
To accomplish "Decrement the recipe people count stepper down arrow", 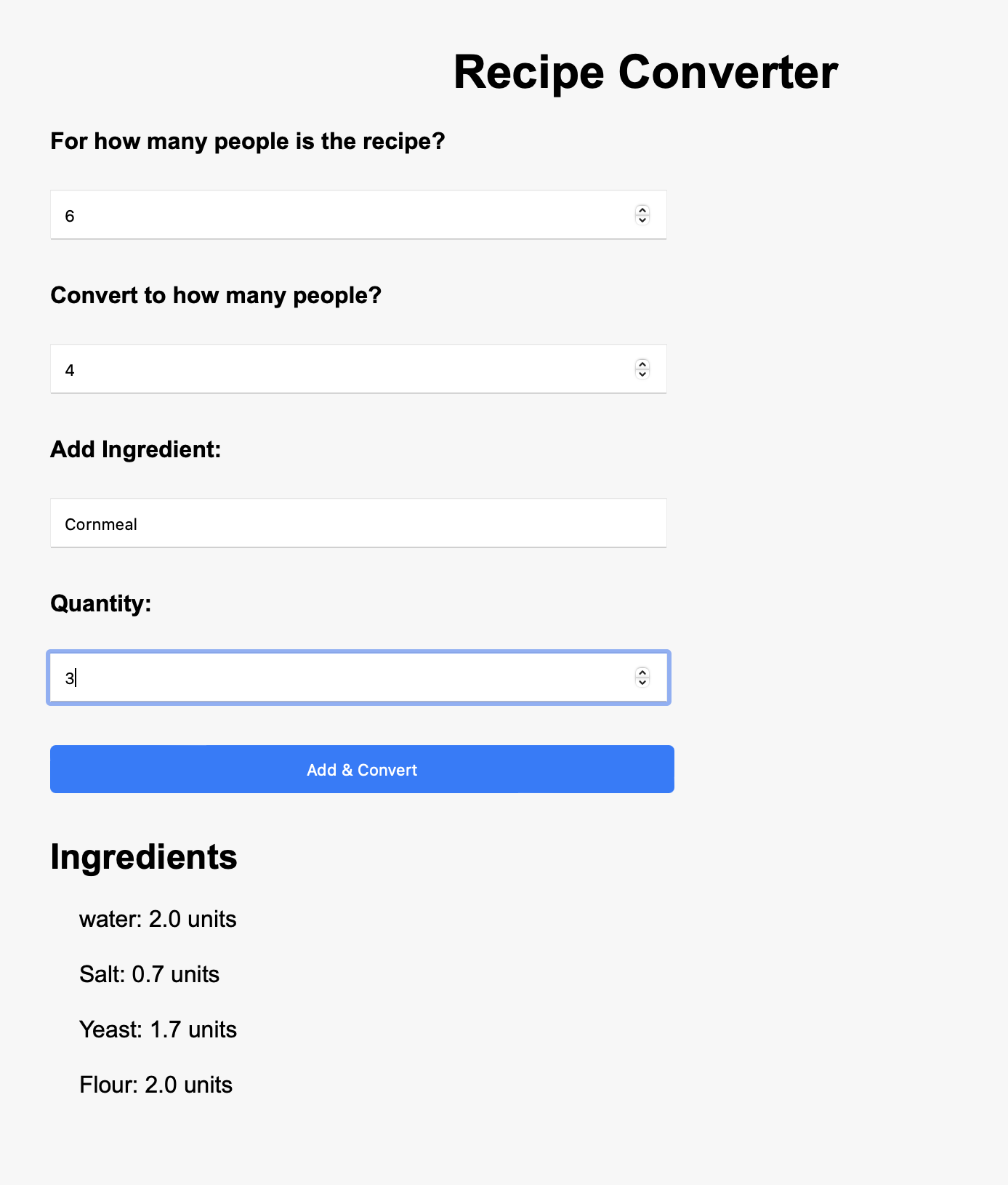I will pyautogui.click(x=642, y=220).
